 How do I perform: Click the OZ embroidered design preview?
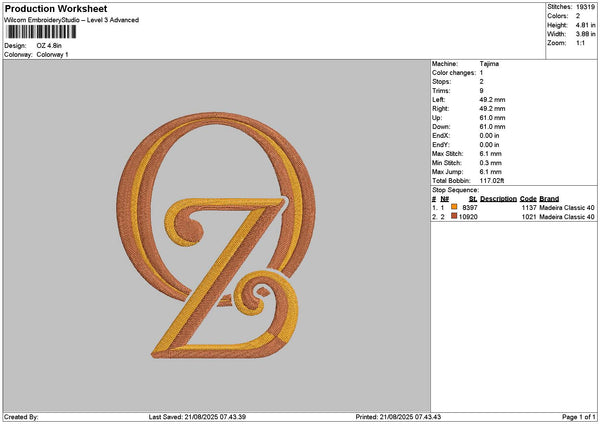[216, 235]
